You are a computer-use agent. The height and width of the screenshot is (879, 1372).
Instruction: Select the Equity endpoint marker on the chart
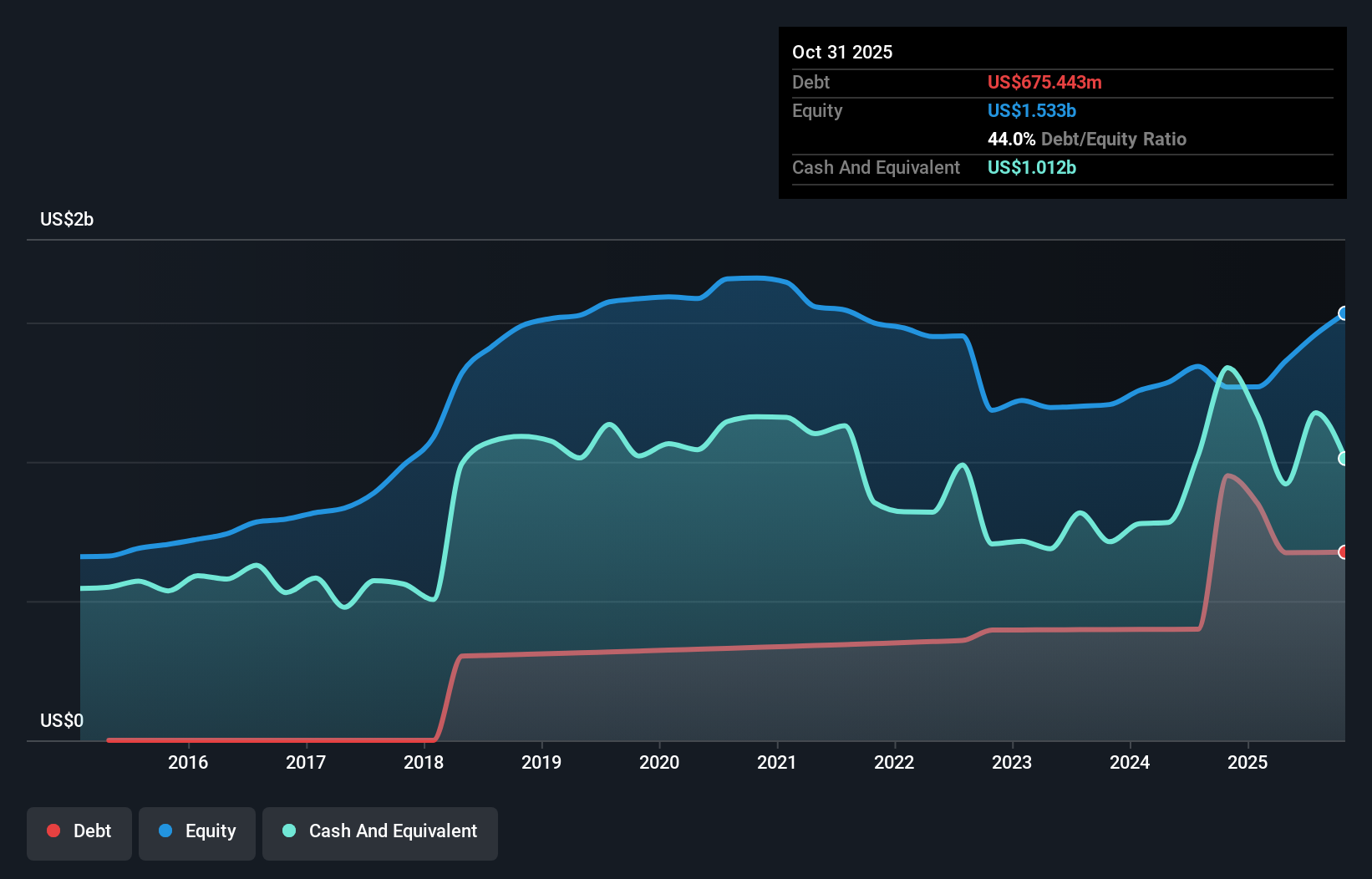pyautogui.click(x=1342, y=314)
